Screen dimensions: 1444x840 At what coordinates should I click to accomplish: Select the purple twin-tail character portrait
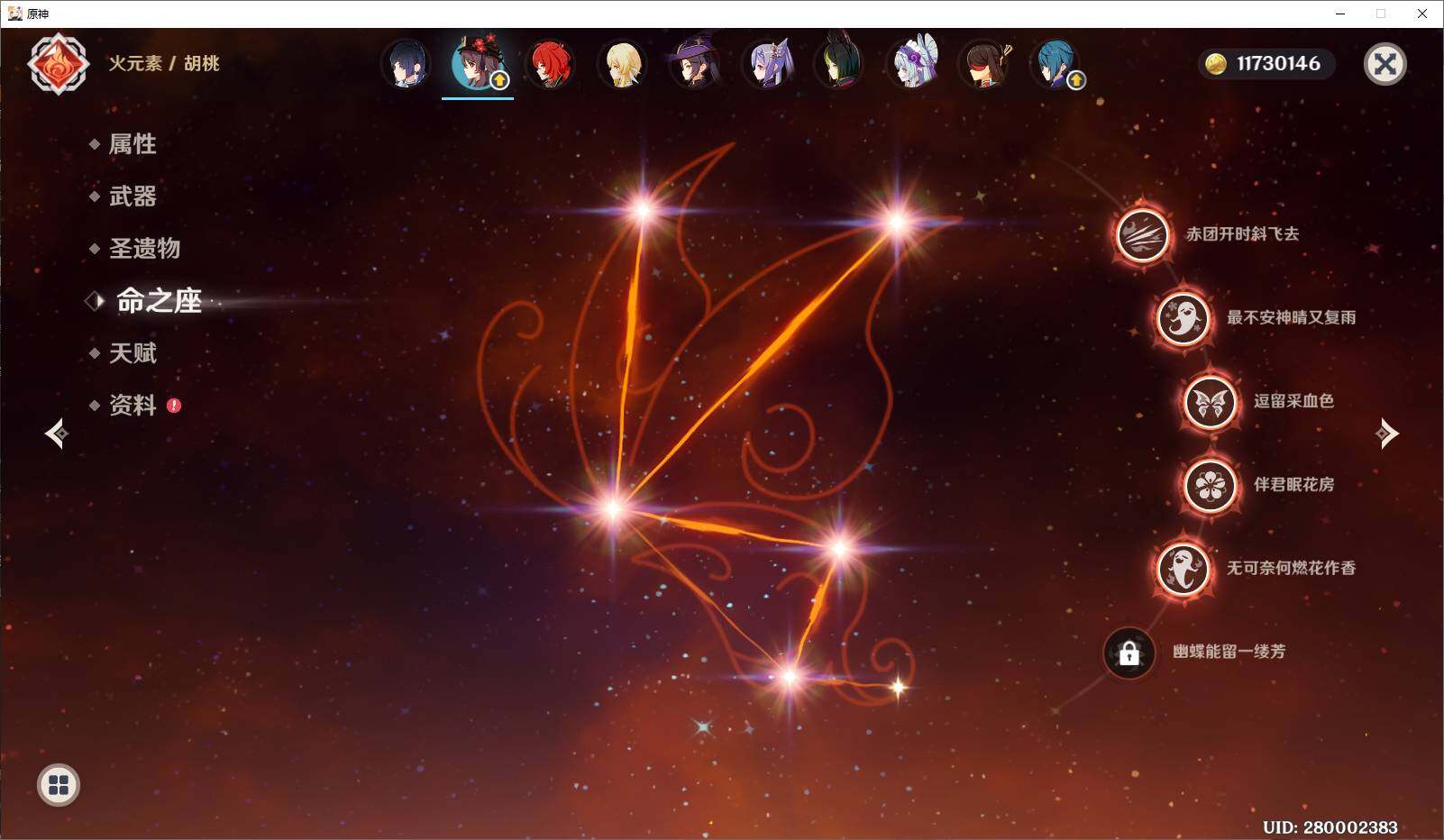coord(767,64)
